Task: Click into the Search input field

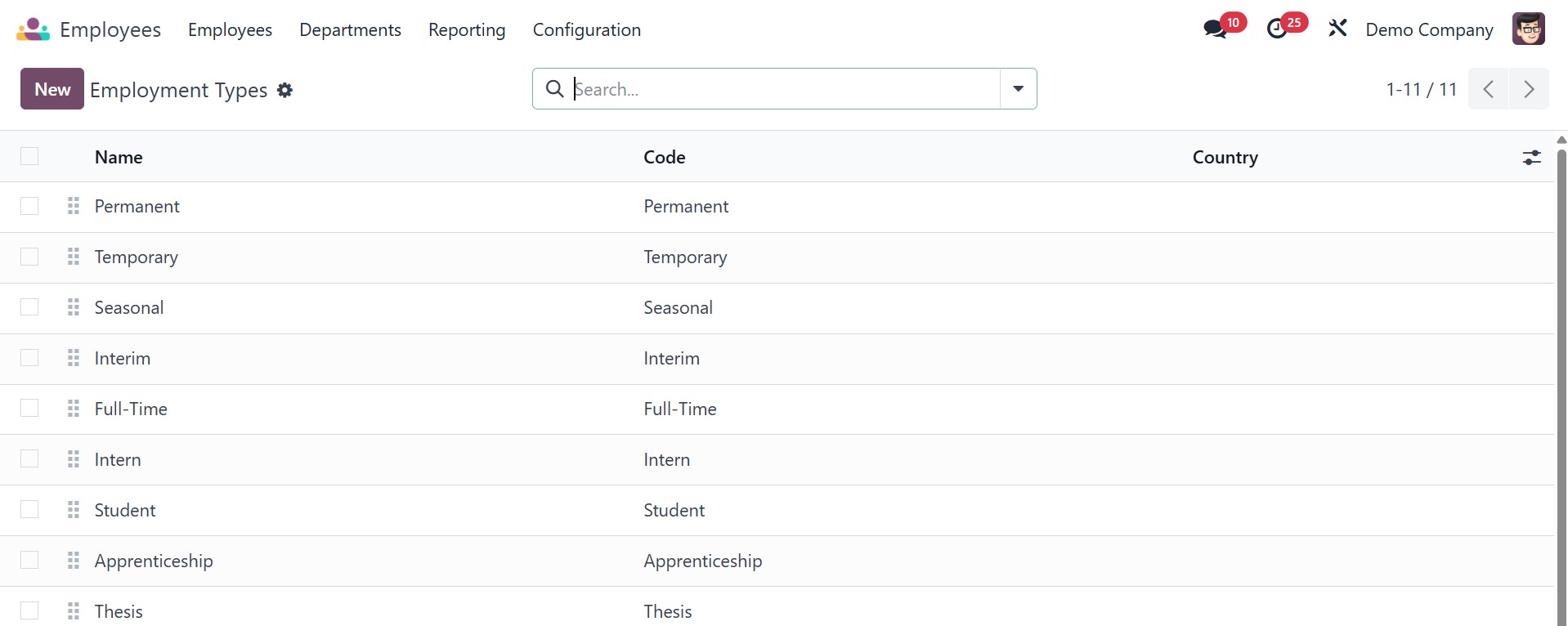Action: pos(777,89)
